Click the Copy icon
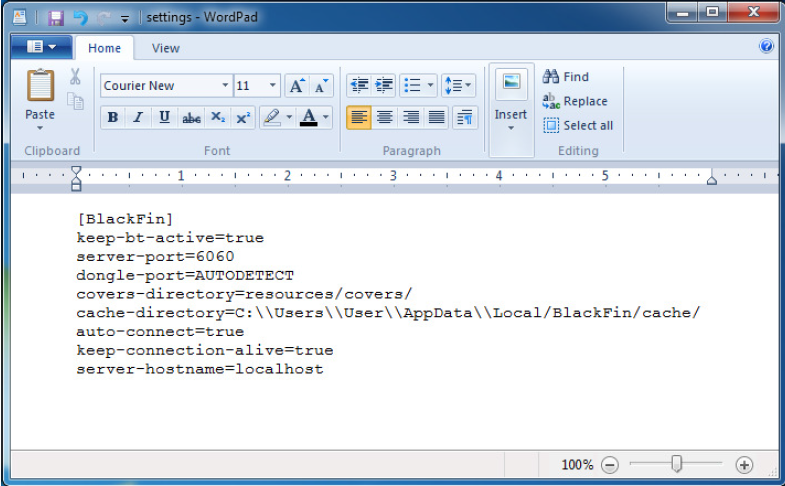This screenshot has width=785, height=486. coord(75,102)
